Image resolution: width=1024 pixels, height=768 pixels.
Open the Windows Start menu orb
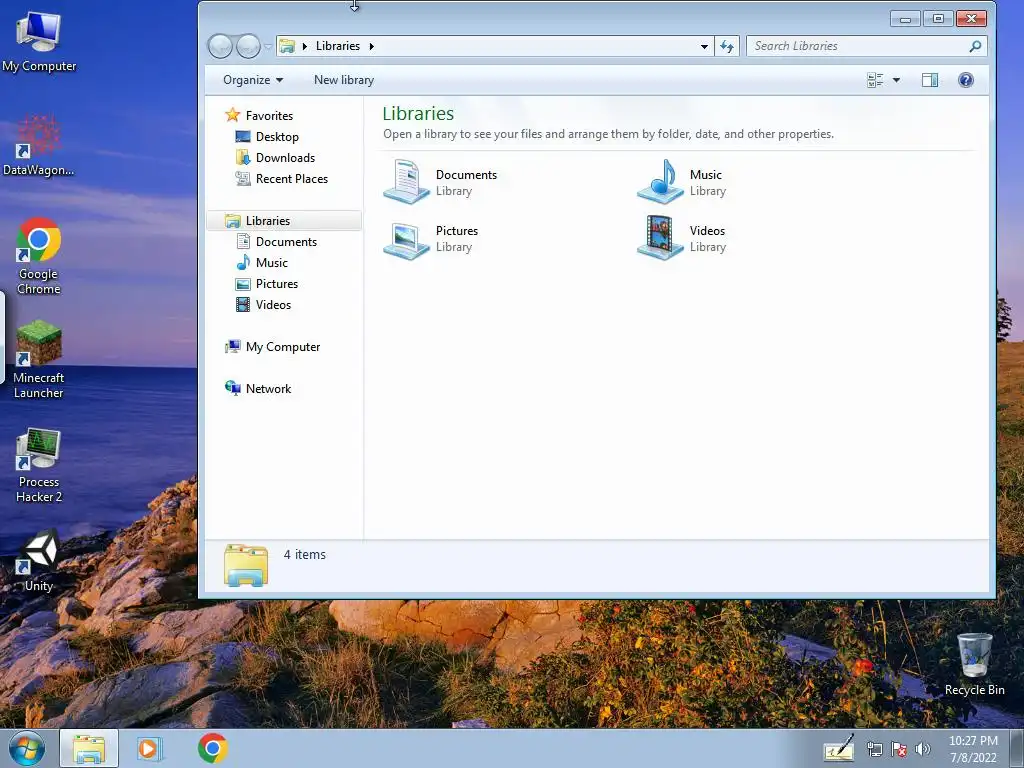[x=27, y=749]
